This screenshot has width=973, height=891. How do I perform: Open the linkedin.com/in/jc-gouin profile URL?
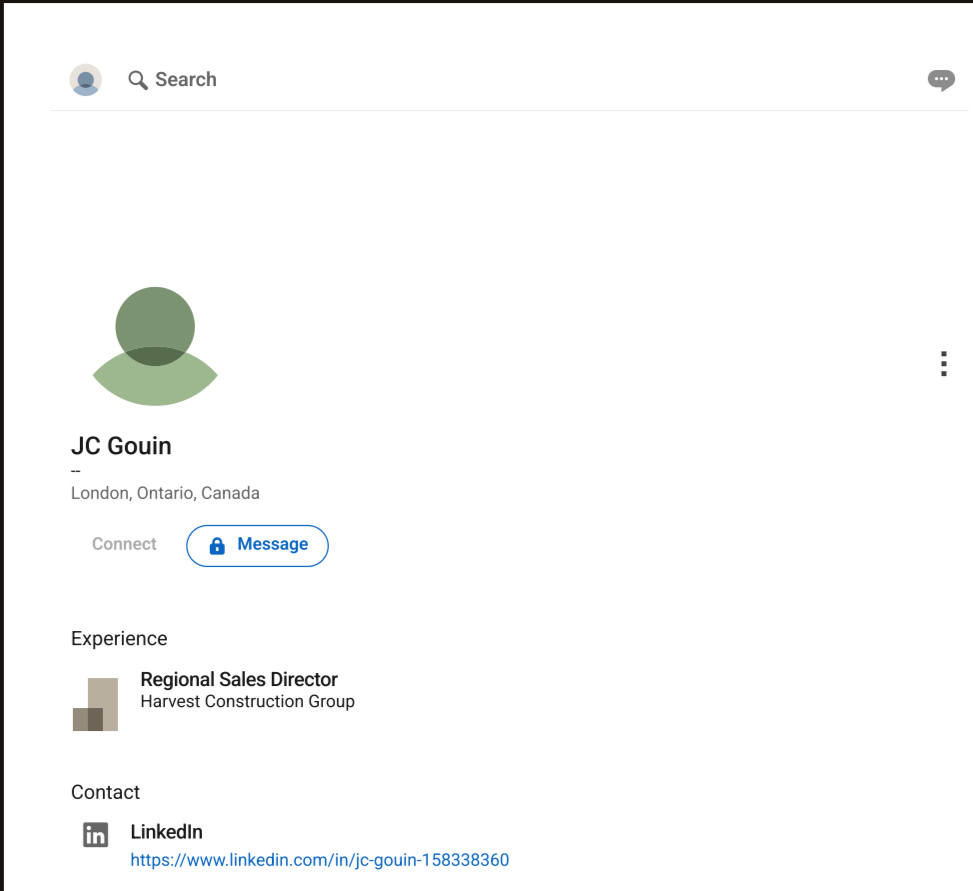click(x=319, y=860)
